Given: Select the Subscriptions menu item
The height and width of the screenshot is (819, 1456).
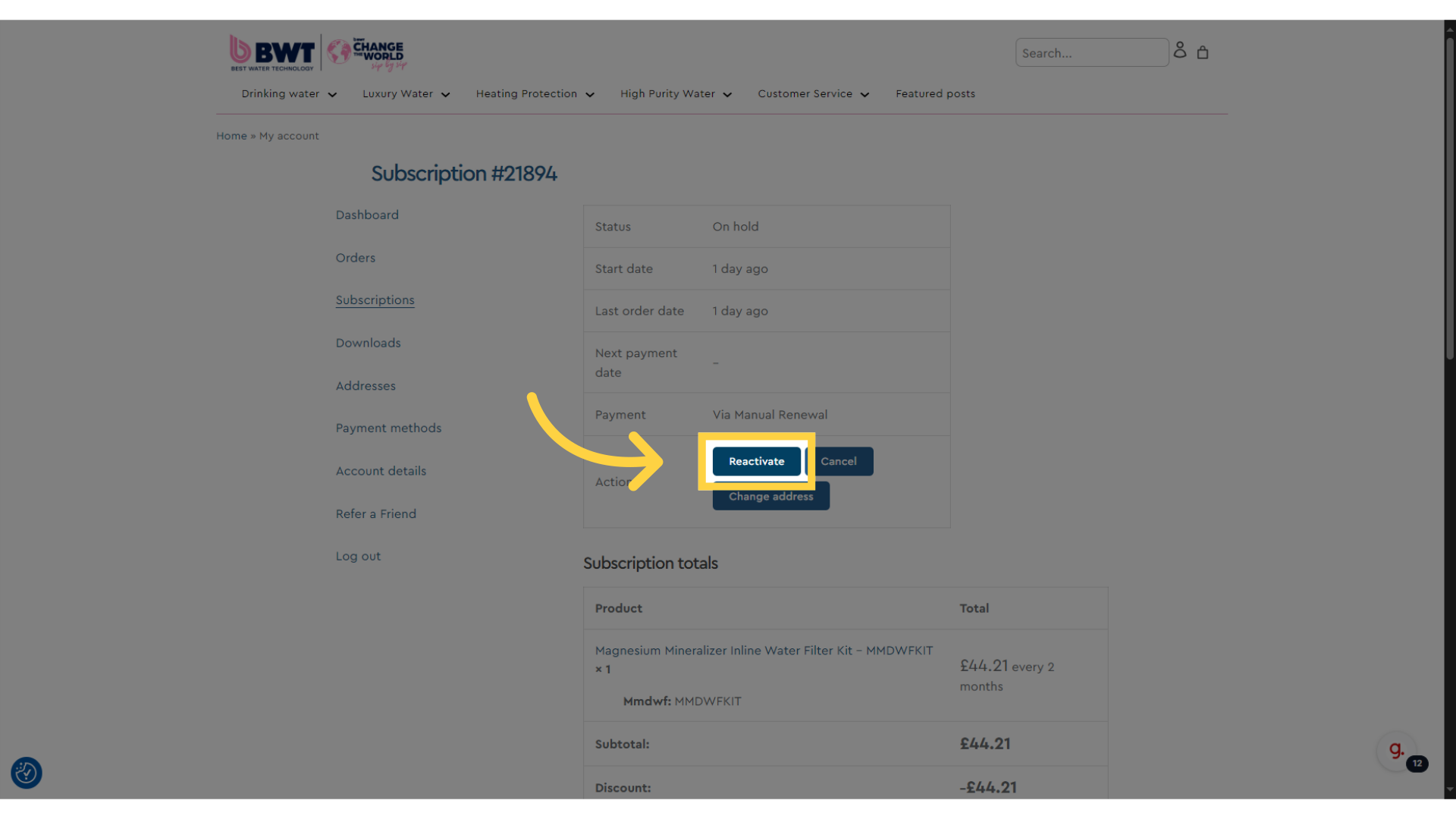Looking at the screenshot, I should (x=376, y=300).
